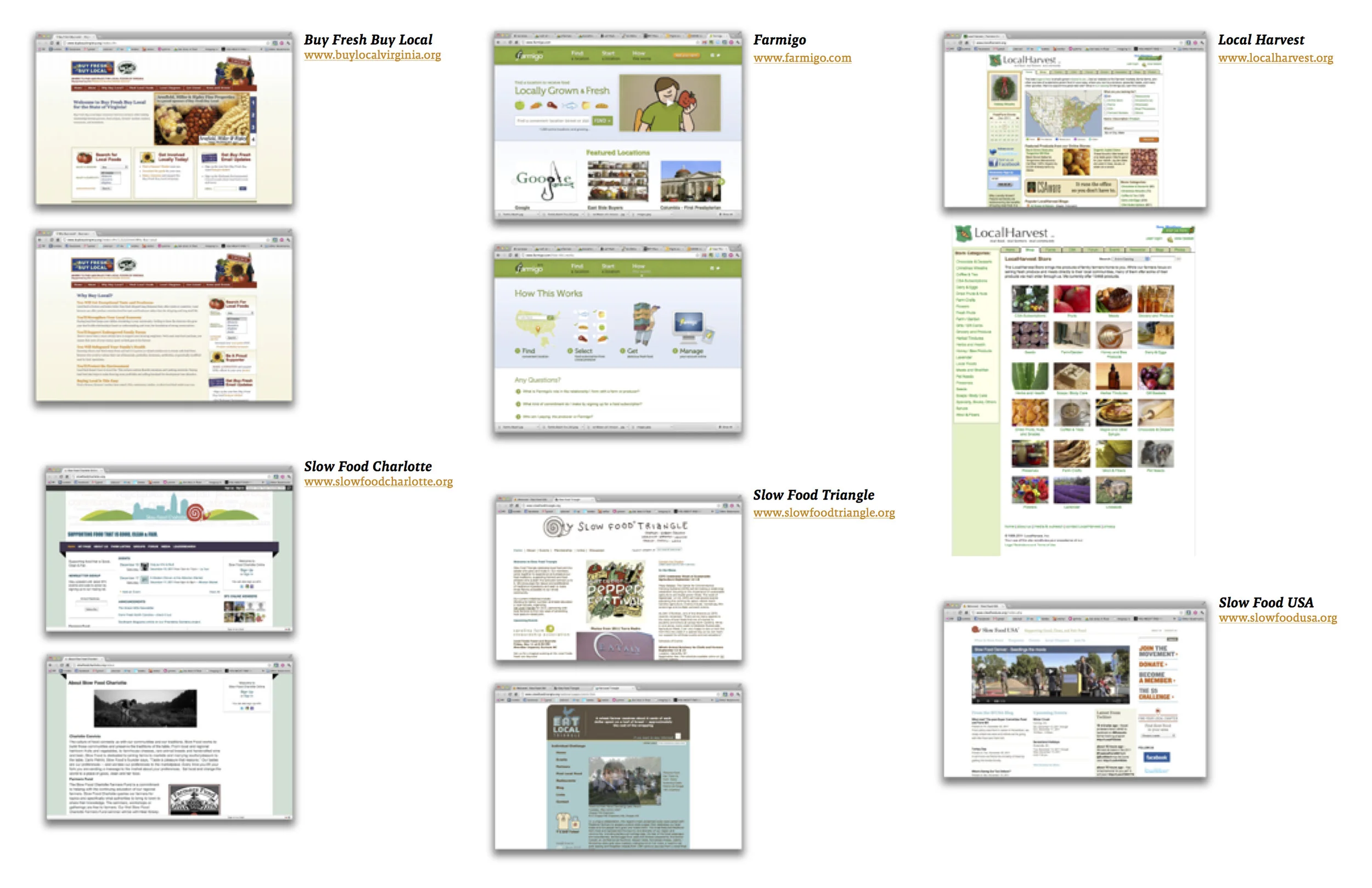This screenshot has height=888, width=1372.
Task: Click the Select icon in How This Works
Action: point(592,326)
